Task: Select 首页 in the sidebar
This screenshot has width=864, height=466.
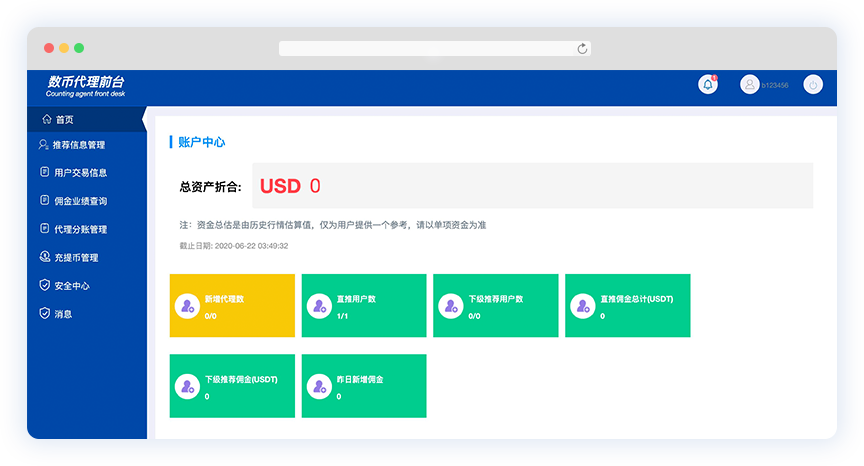Action: tap(64, 119)
